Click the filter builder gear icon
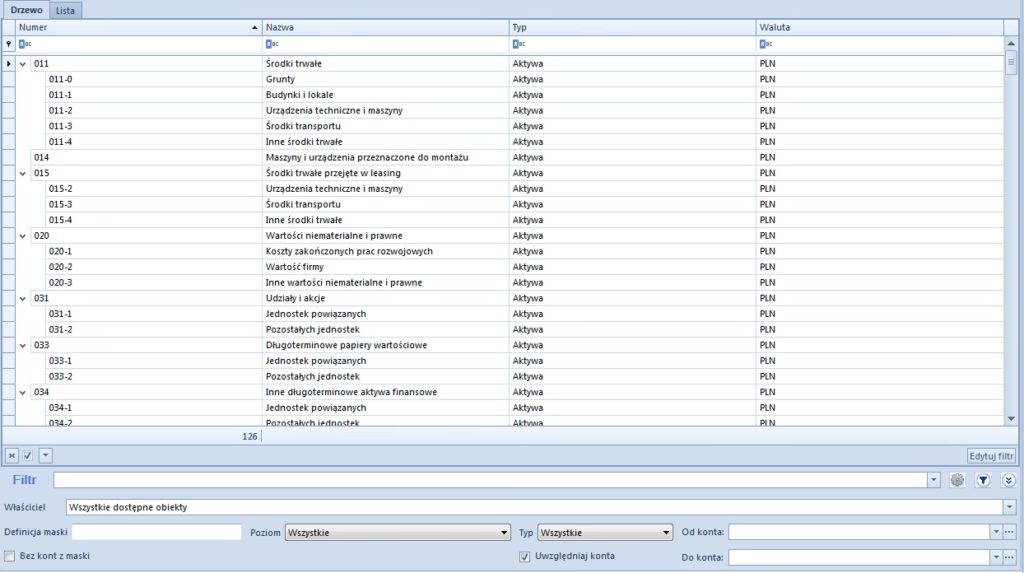This screenshot has height=573, width=1024. point(957,480)
